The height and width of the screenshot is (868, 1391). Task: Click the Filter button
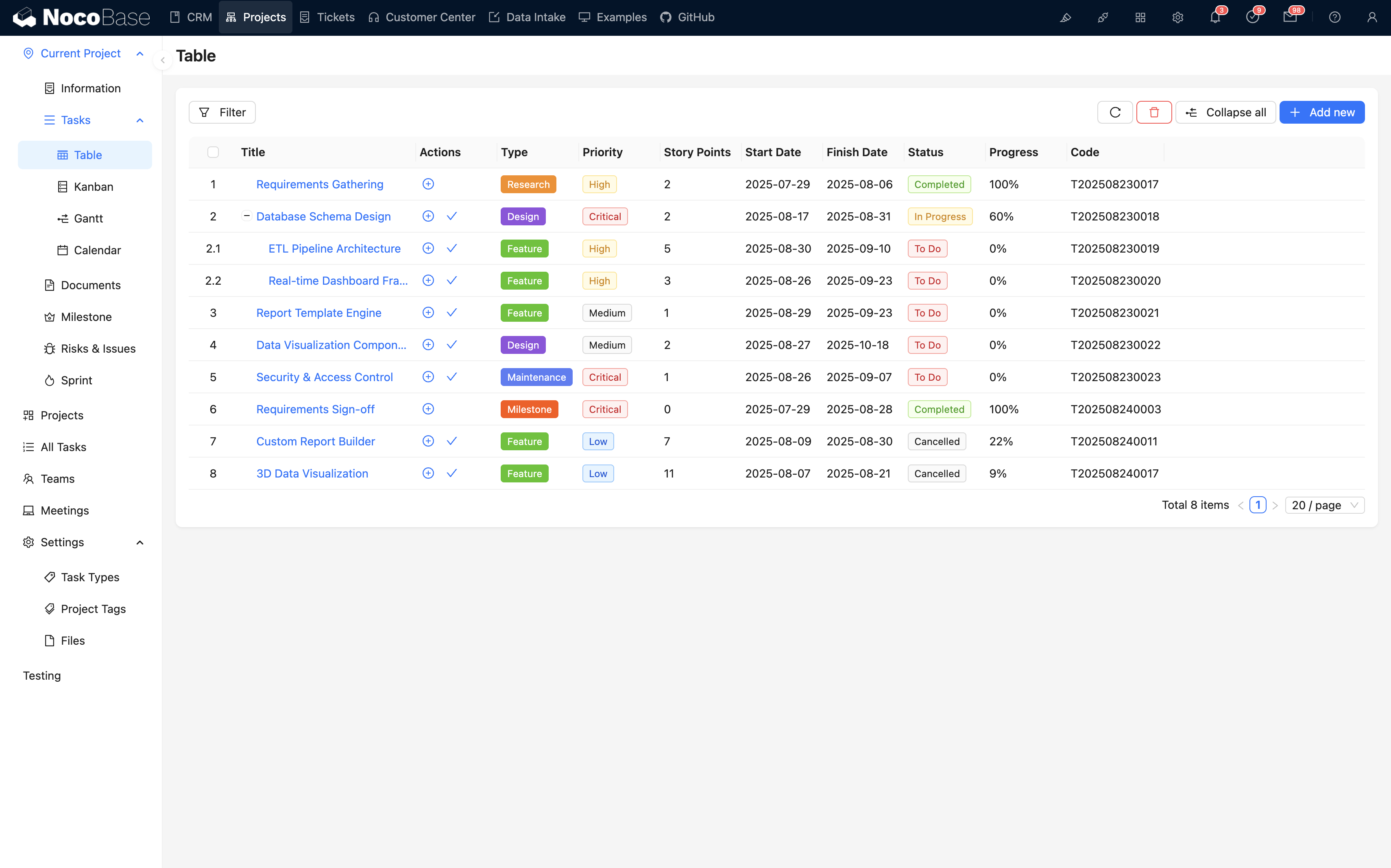[222, 113]
